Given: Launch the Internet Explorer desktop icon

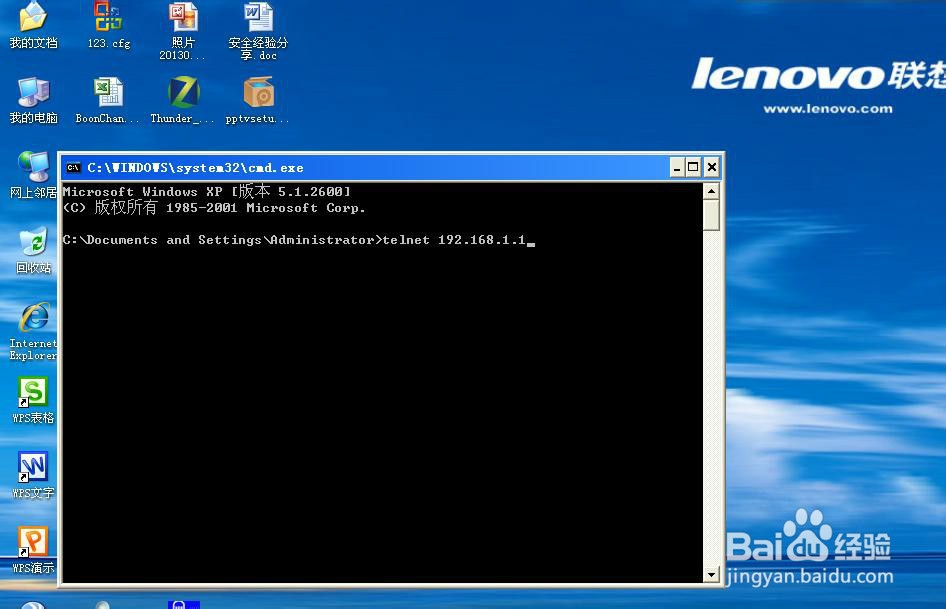Looking at the screenshot, I should (x=34, y=317).
